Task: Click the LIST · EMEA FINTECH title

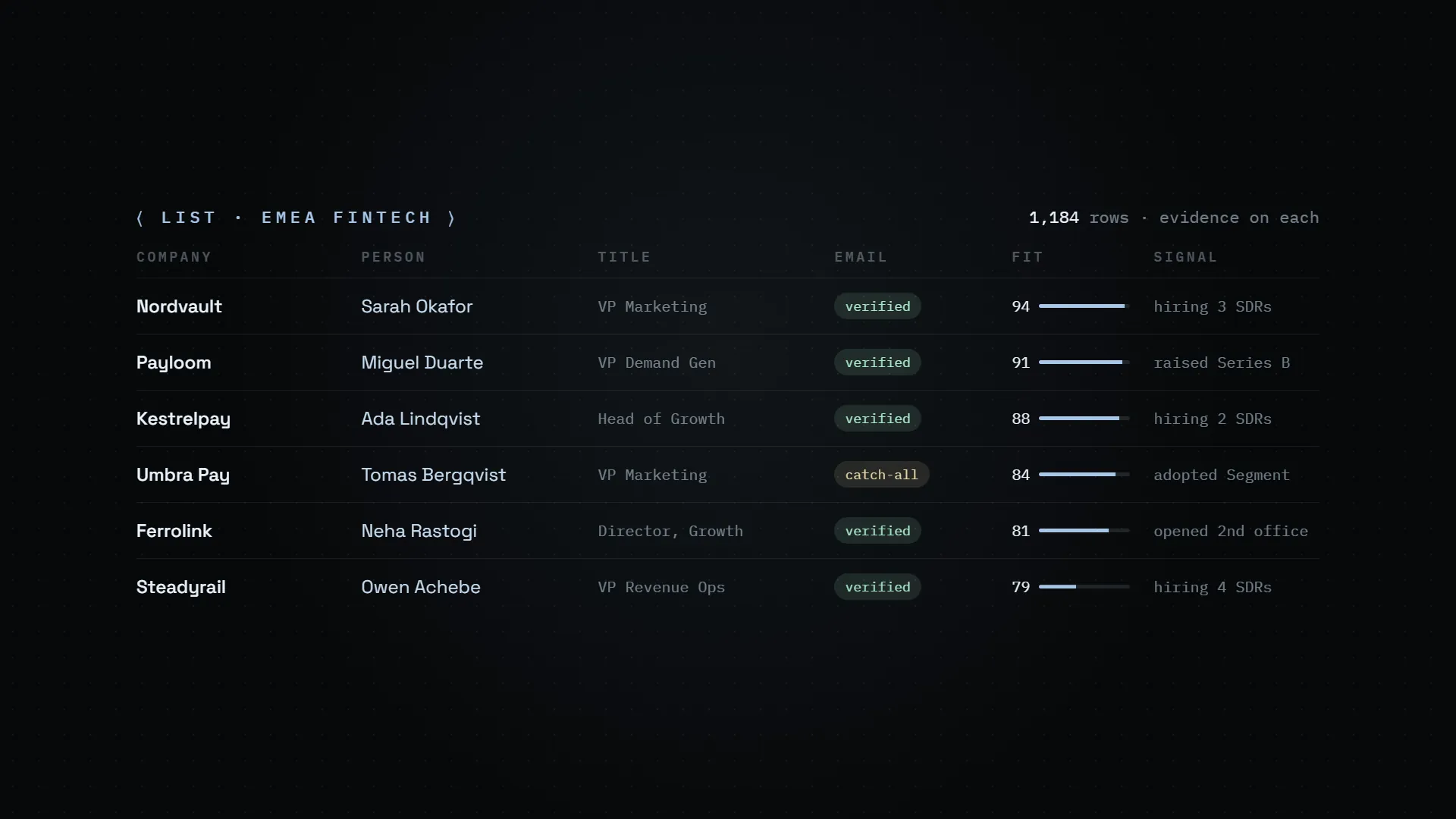Action: click(x=297, y=218)
